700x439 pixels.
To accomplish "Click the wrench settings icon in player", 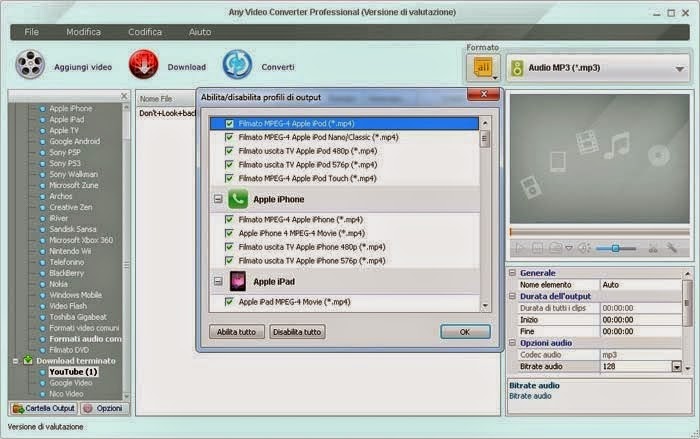I will 671,248.
